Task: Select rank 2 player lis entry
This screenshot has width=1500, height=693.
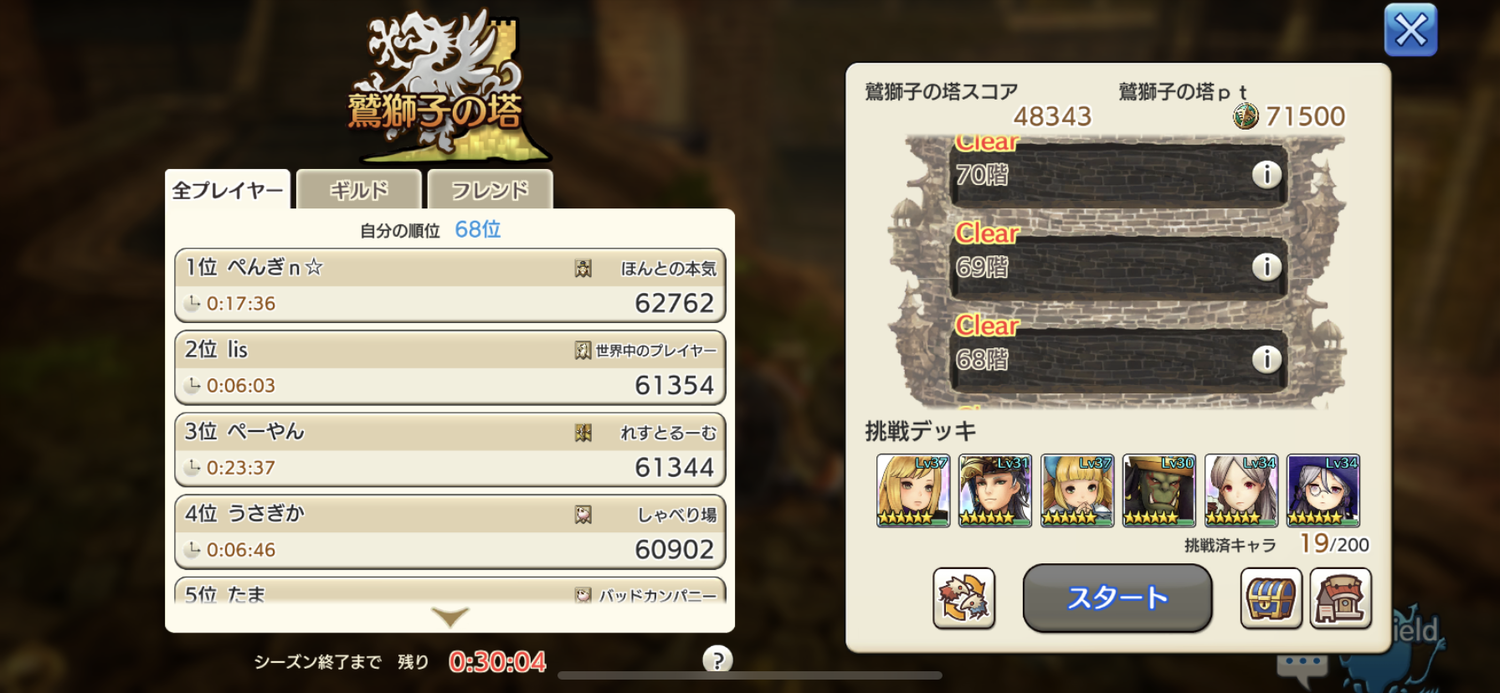Action: (x=450, y=367)
